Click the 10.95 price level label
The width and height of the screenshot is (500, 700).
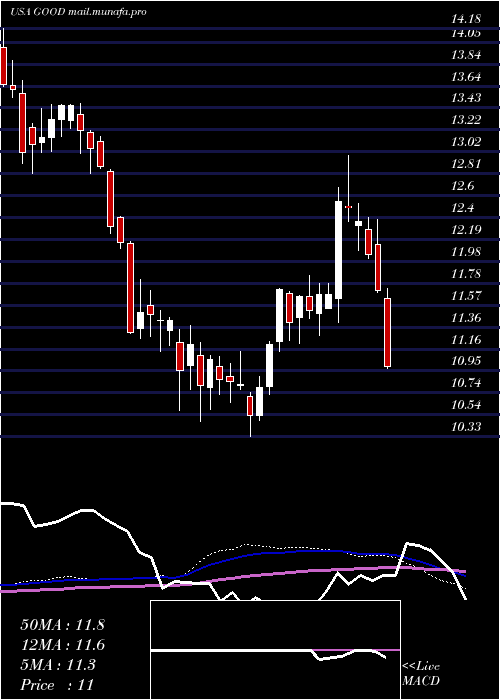466,361
